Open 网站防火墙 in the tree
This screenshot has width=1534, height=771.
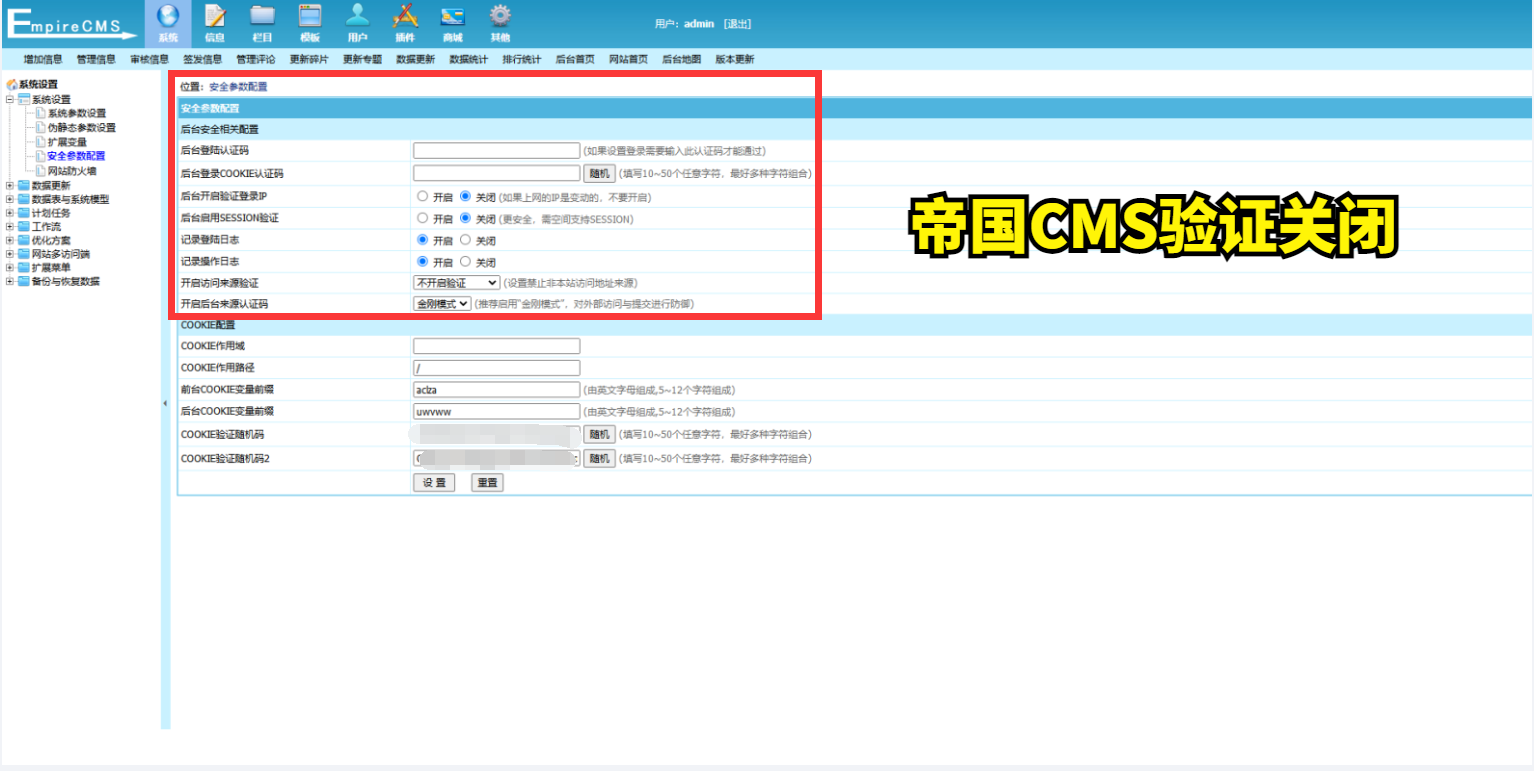(72, 170)
